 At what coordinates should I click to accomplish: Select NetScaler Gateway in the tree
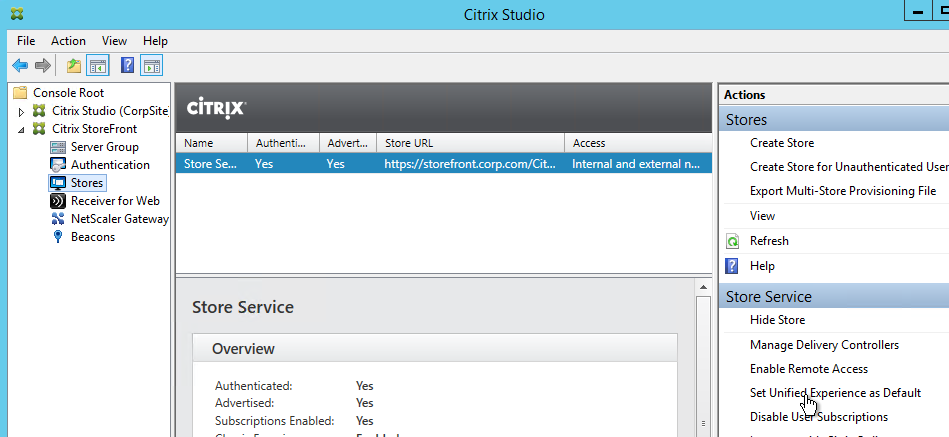(120, 218)
